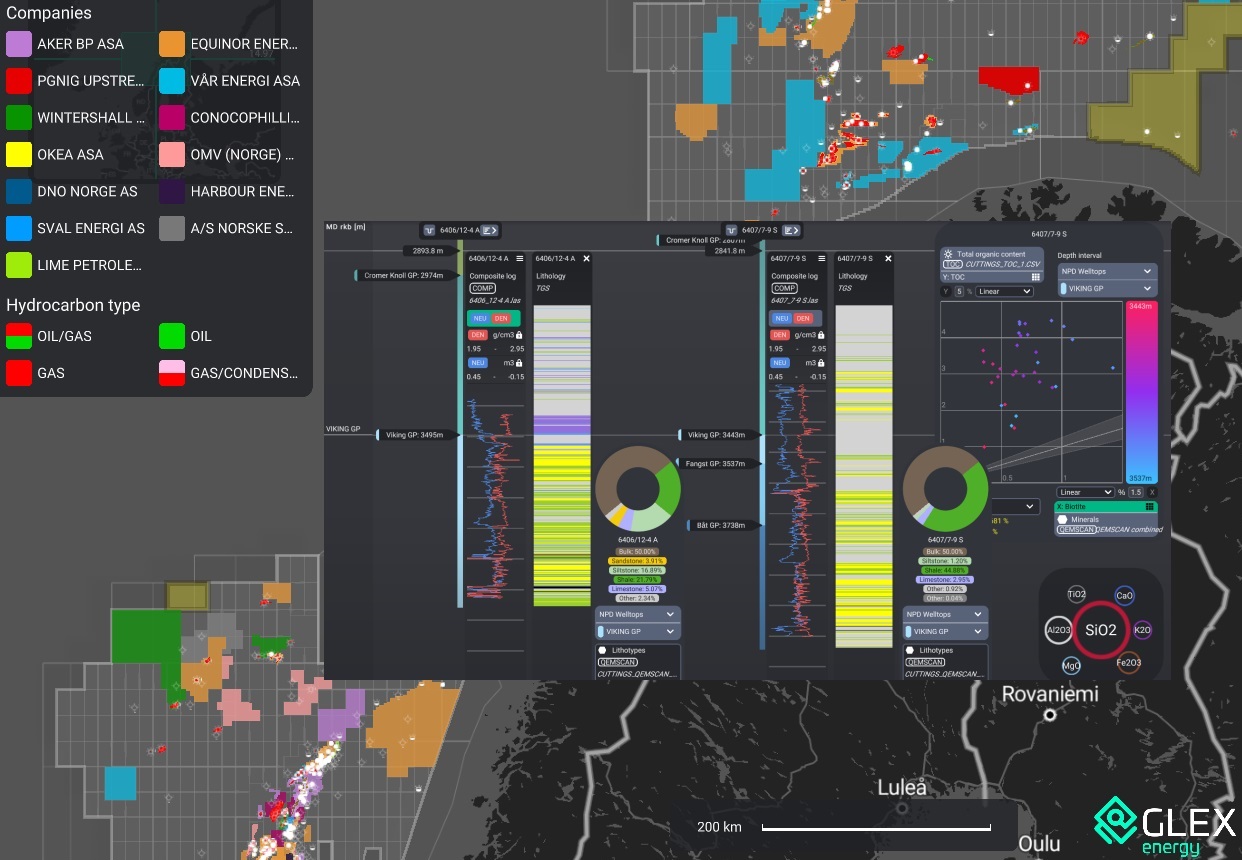
Task: Click the well icon left of 6407/7-9 S header
Action: [731, 230]
